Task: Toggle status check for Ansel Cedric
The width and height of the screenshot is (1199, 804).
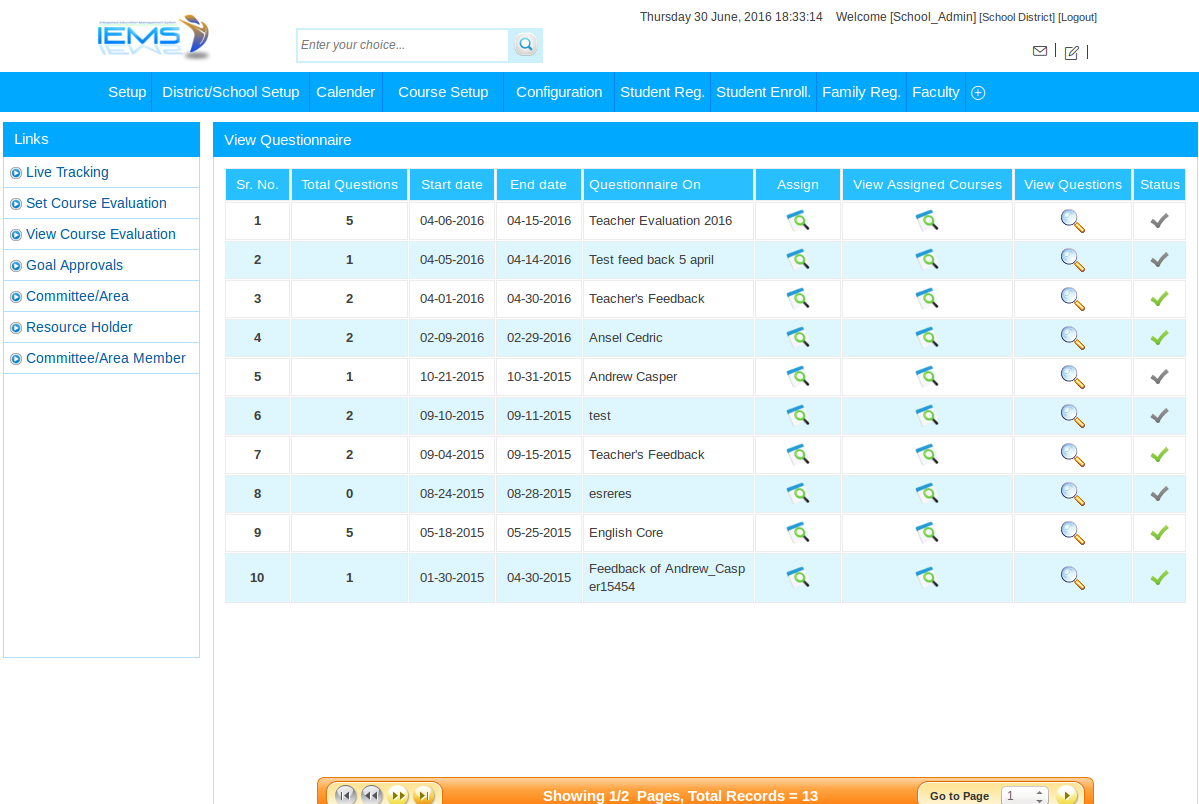Action: coord(1159,338)
